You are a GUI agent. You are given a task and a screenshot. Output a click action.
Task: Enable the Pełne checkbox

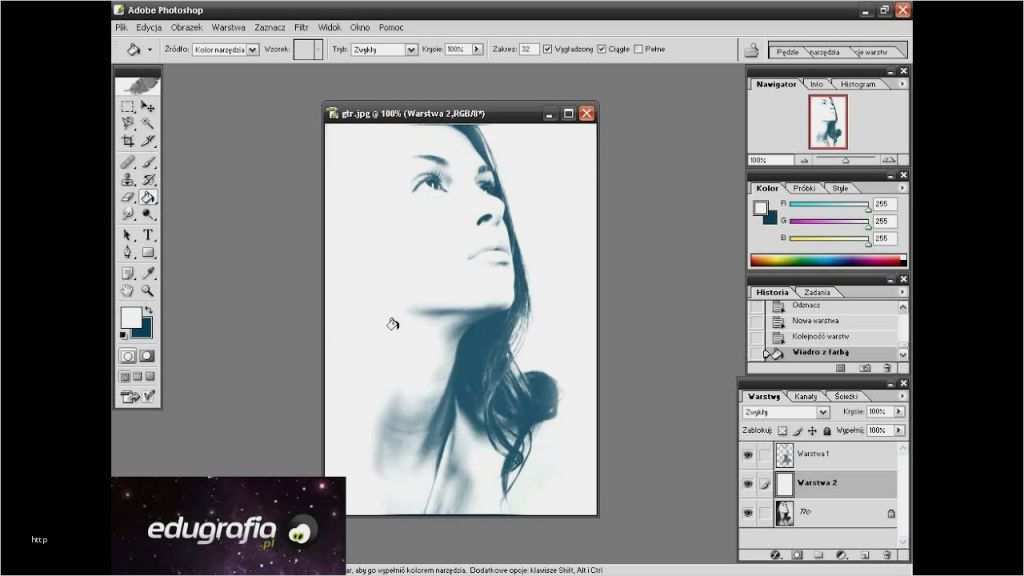[639, 48]
